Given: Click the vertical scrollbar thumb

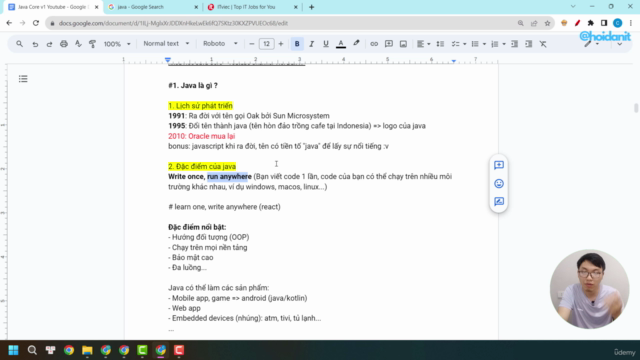Looking at the screenshot, I should pos(636,108).
